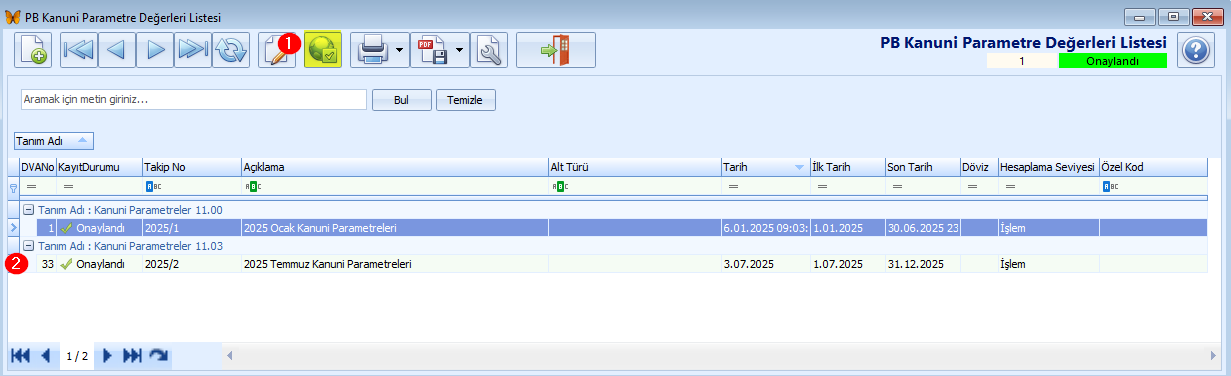Sort by the KayıtDurumu column header

pyautogui.click(x=99, y=167)
